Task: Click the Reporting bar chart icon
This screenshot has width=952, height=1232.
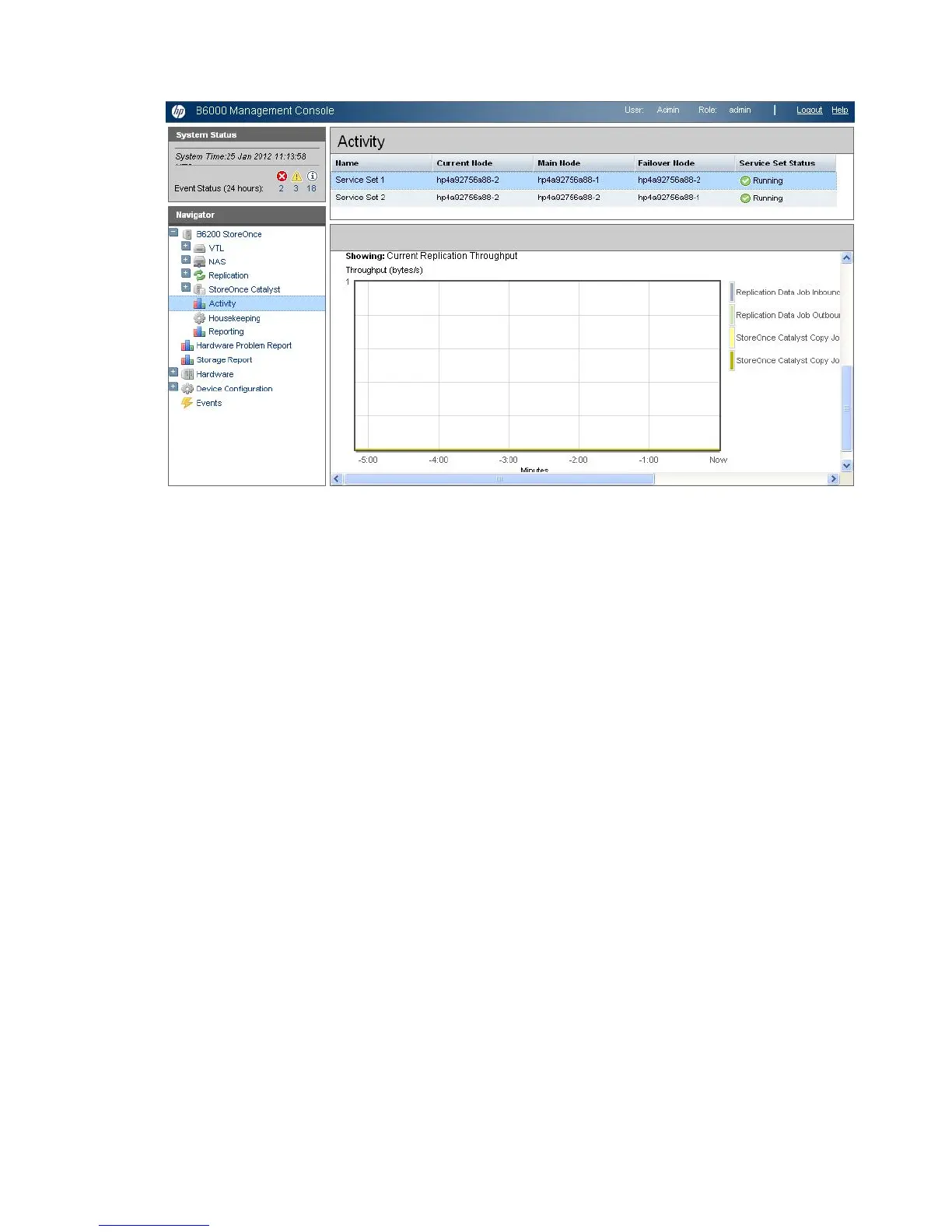Action: click(x=200, y=331)
